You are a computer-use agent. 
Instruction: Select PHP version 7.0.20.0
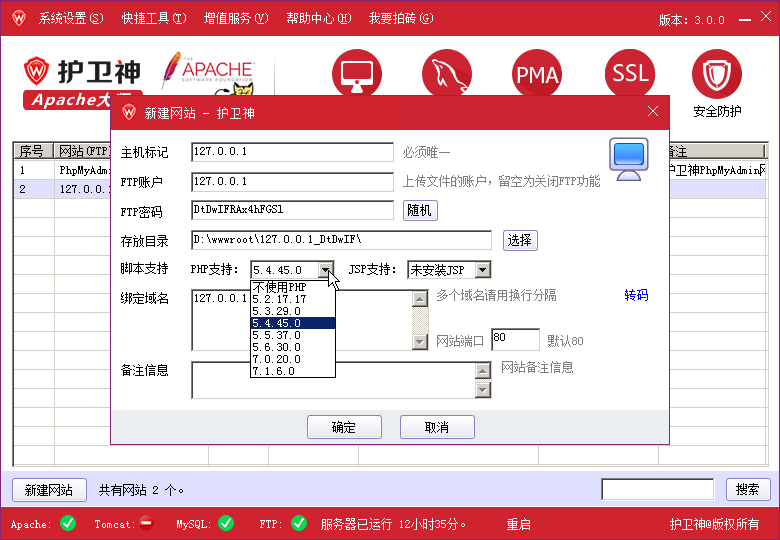293,359
